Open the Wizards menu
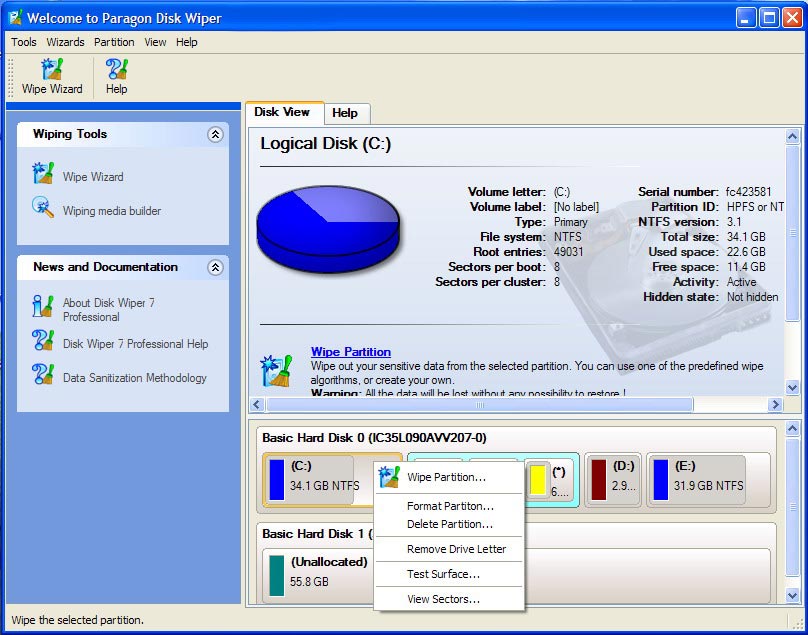This screenshot has height=635, width=808. tap(66, 42)
